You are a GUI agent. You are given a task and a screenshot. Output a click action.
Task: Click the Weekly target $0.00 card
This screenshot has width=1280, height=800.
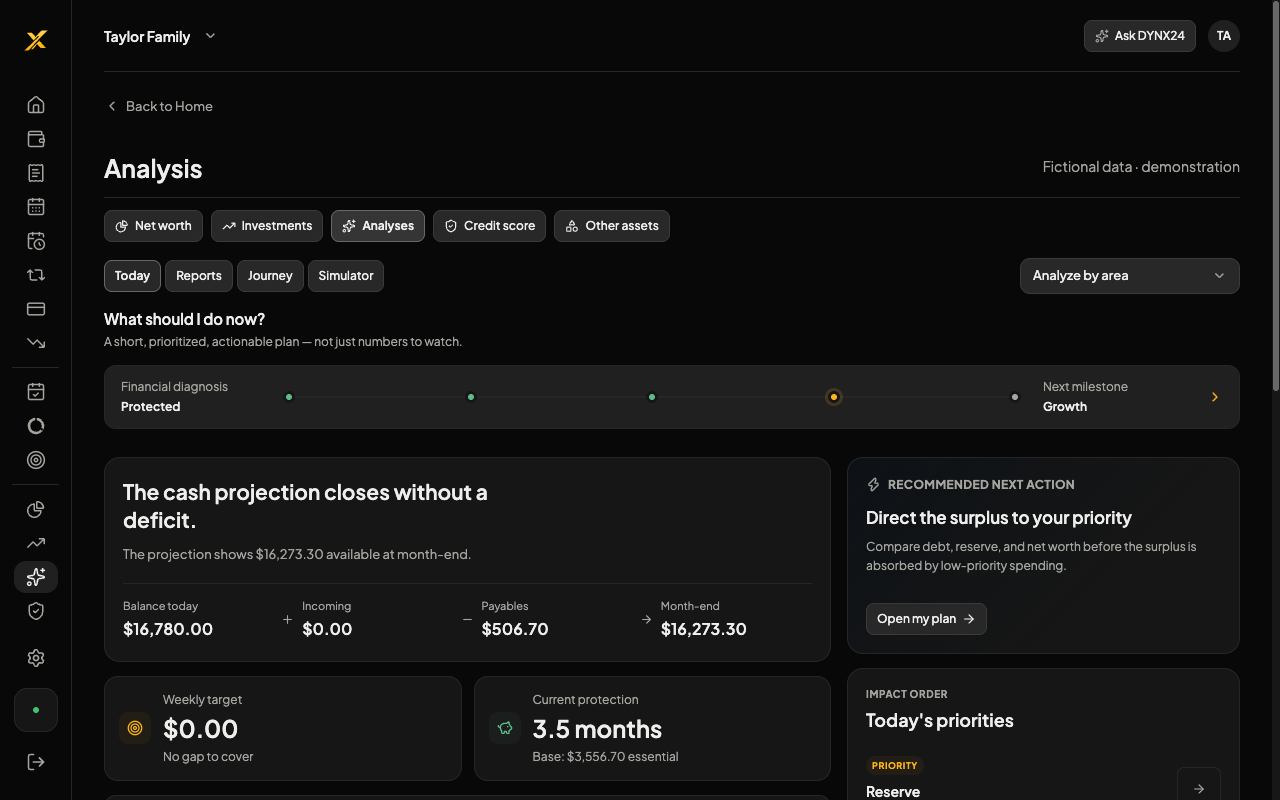[x=283, y=728]
